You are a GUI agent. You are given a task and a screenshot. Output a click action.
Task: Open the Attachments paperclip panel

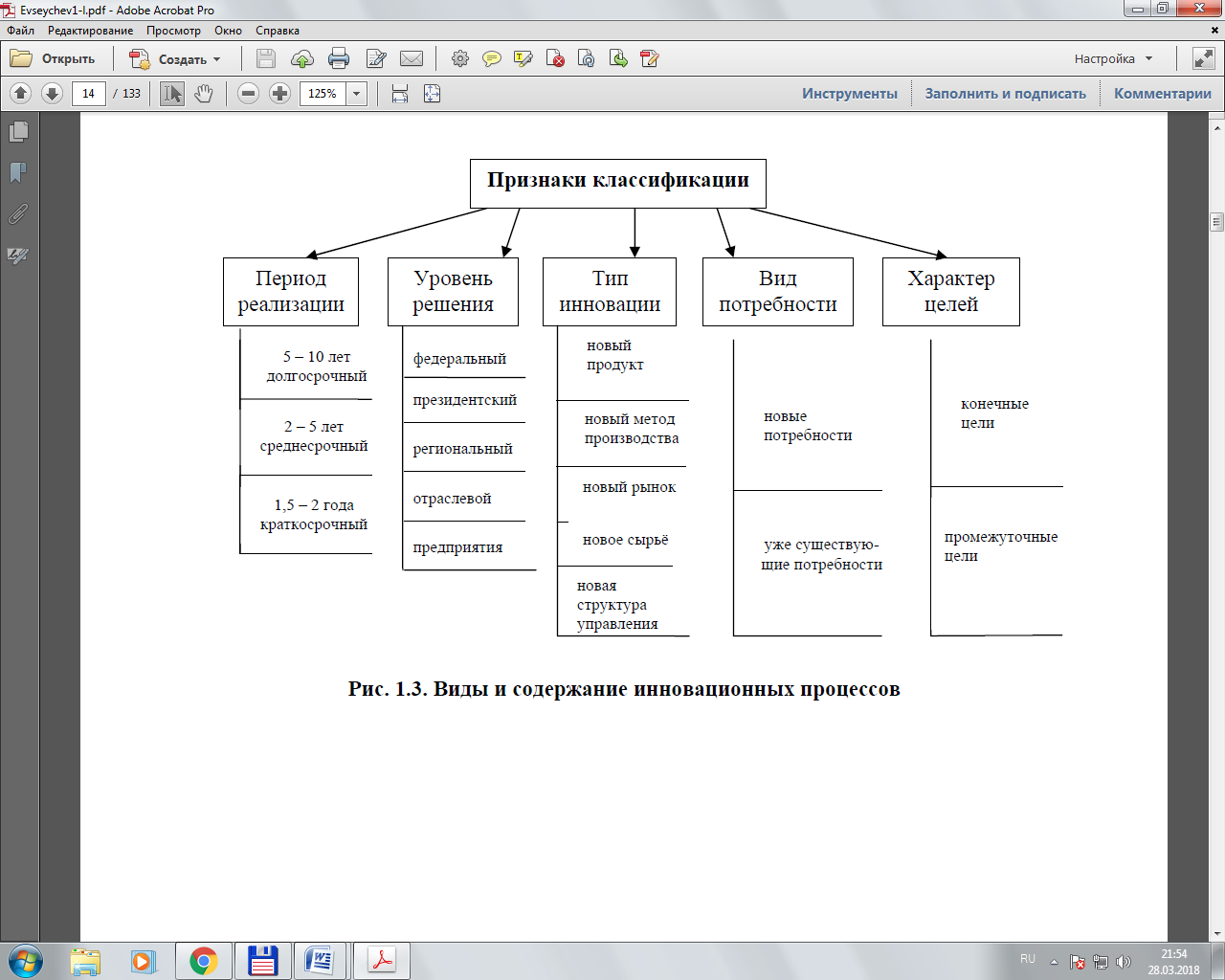[x=18, y=214]
